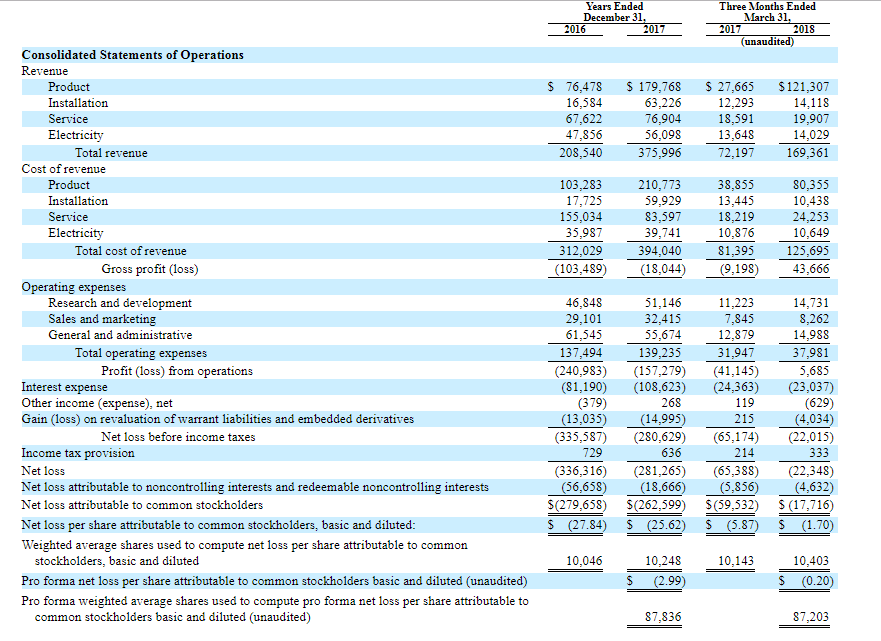Click the '(unaudited)' column note under the headers
881x641 pixels.
point(768,42)
